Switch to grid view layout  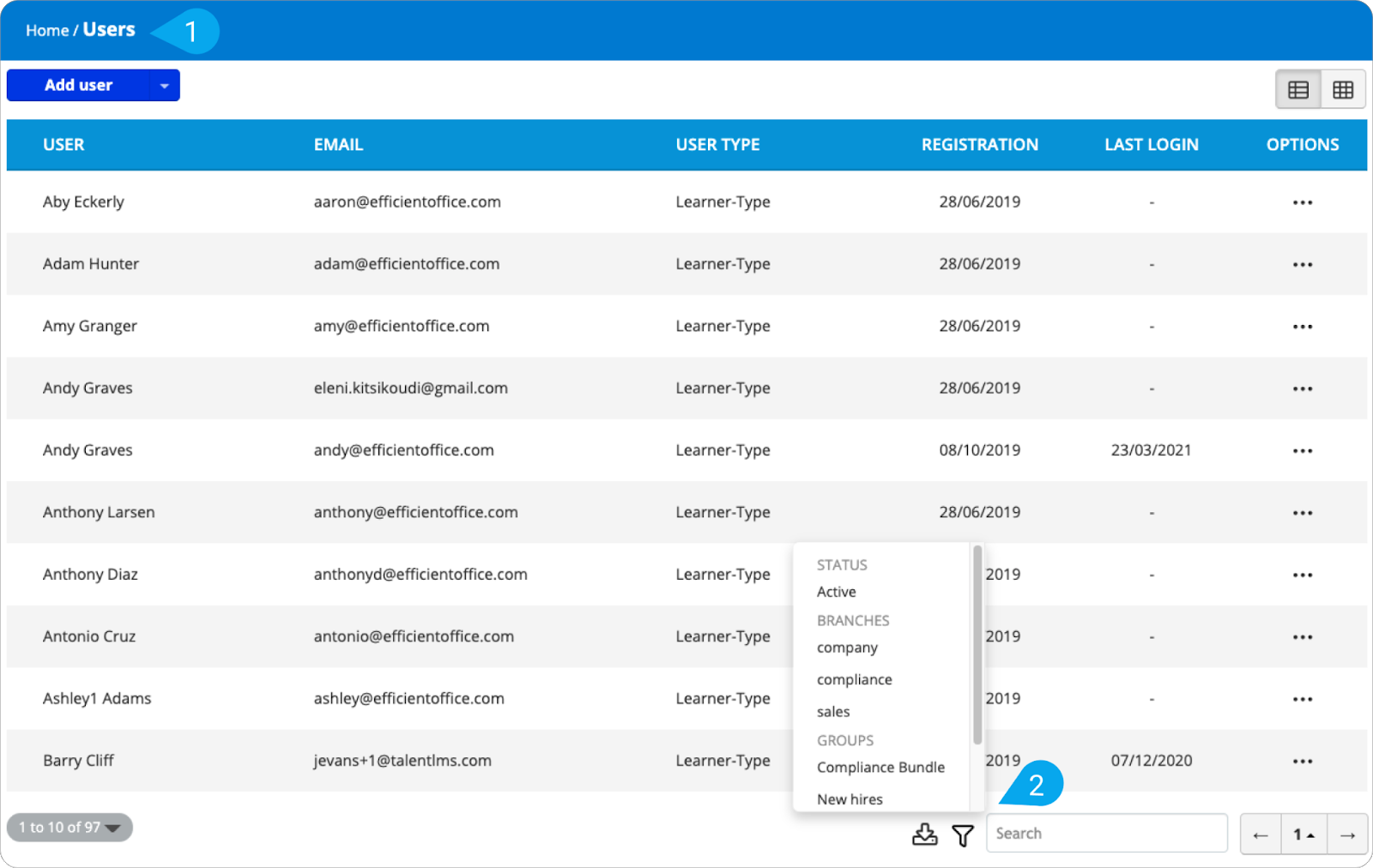[1343, 90]
